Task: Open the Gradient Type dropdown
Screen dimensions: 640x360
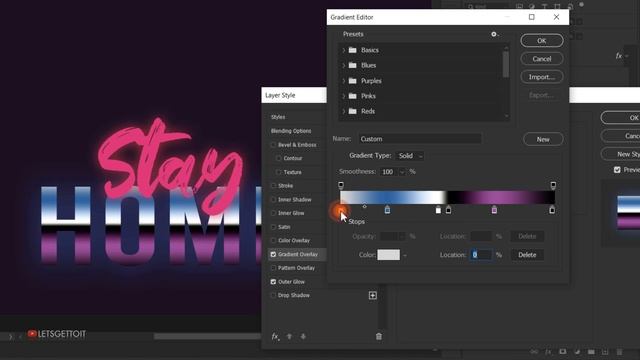Action: [410, 156]
